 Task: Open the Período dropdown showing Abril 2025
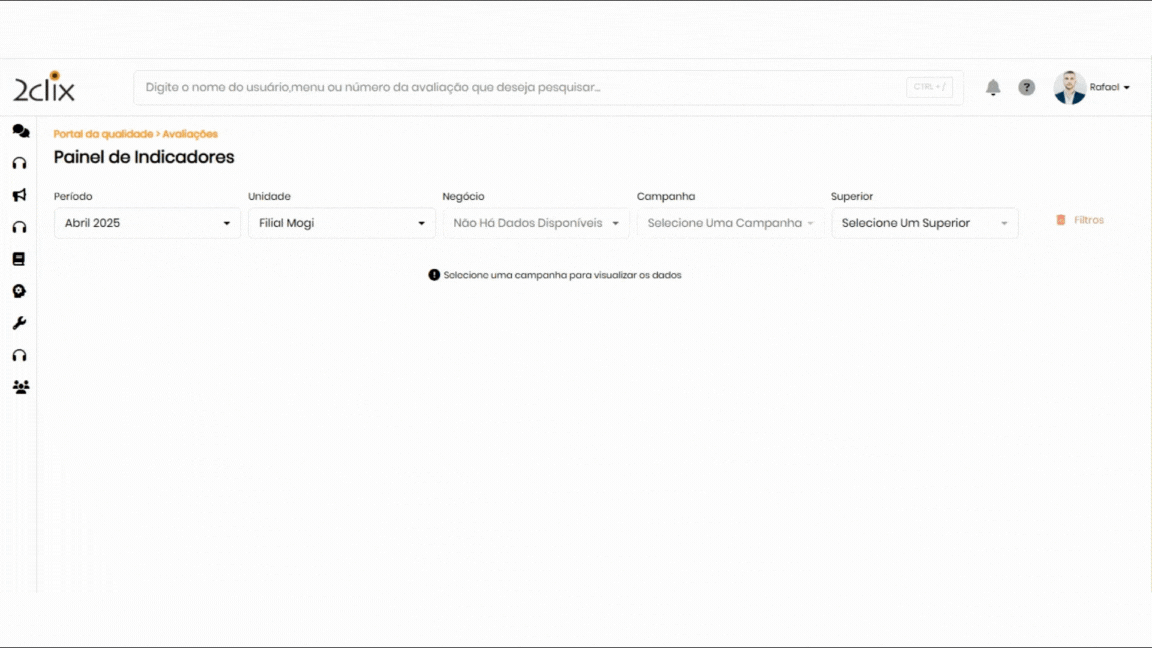click(x=147, y=223)
